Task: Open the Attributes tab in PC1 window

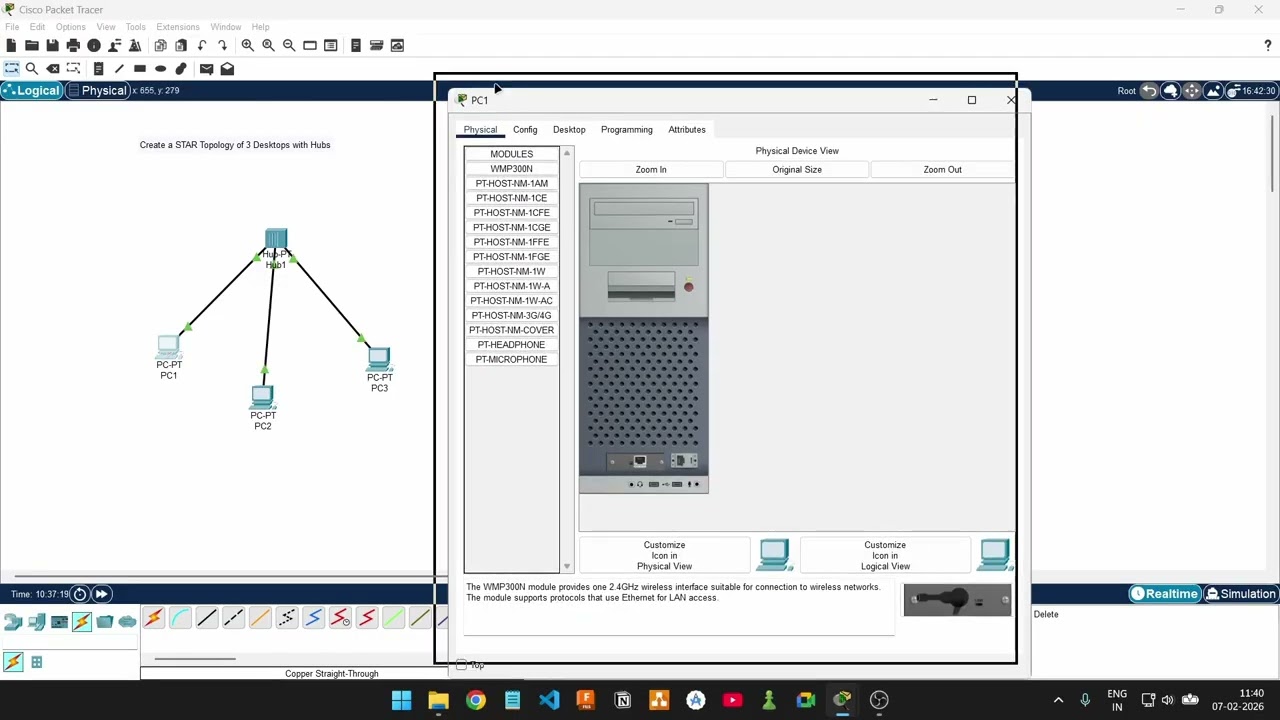Action: (x=687, y=130)
